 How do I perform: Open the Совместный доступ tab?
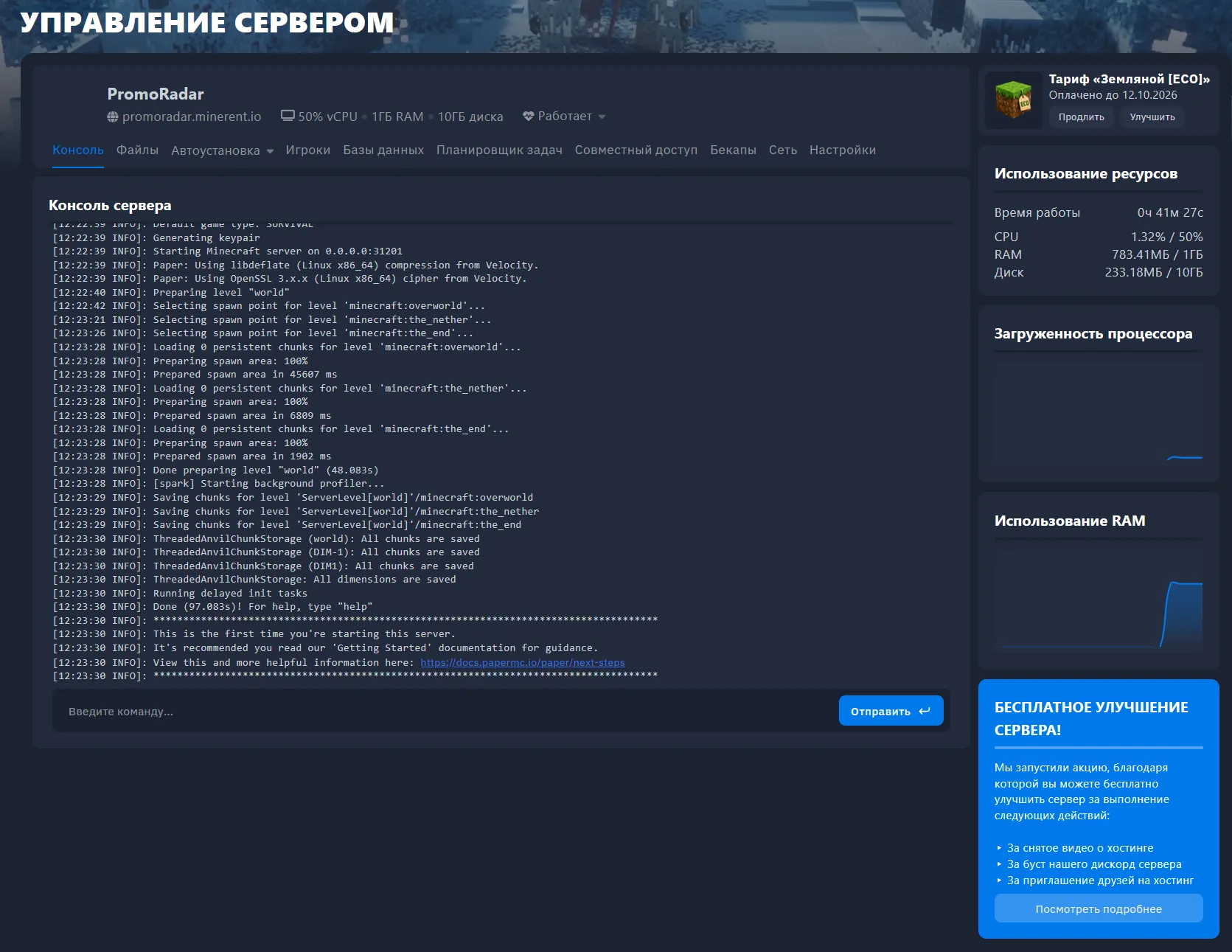coord(636,150)
